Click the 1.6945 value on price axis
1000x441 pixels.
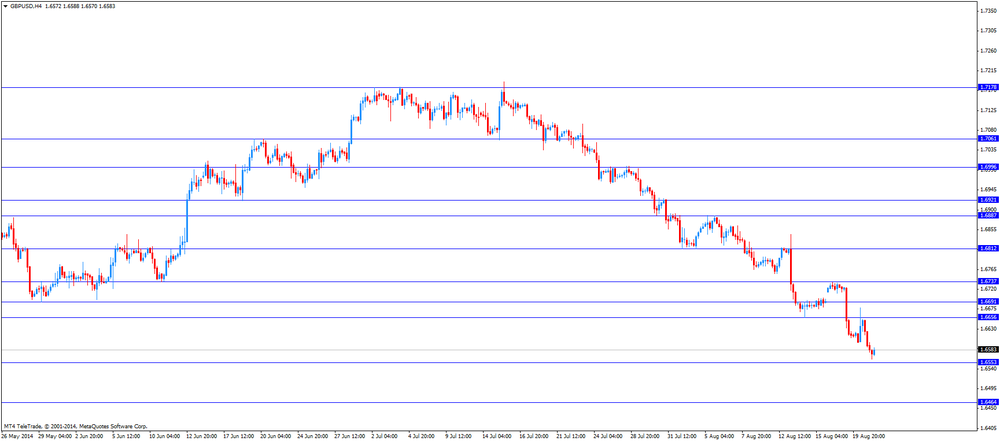coord(990,190)
